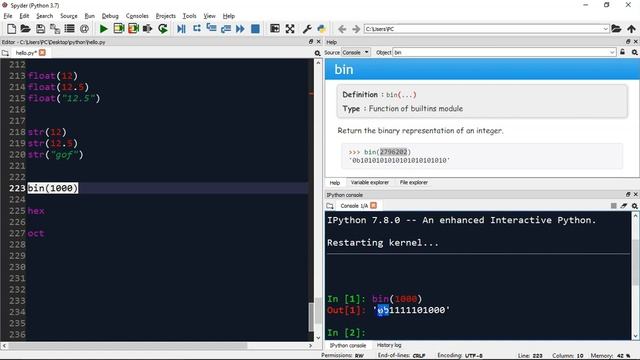Image resolution: width=640 pixels, height=360 pixels.
Task: Switch to History log tab
Action: coord(389,345)
